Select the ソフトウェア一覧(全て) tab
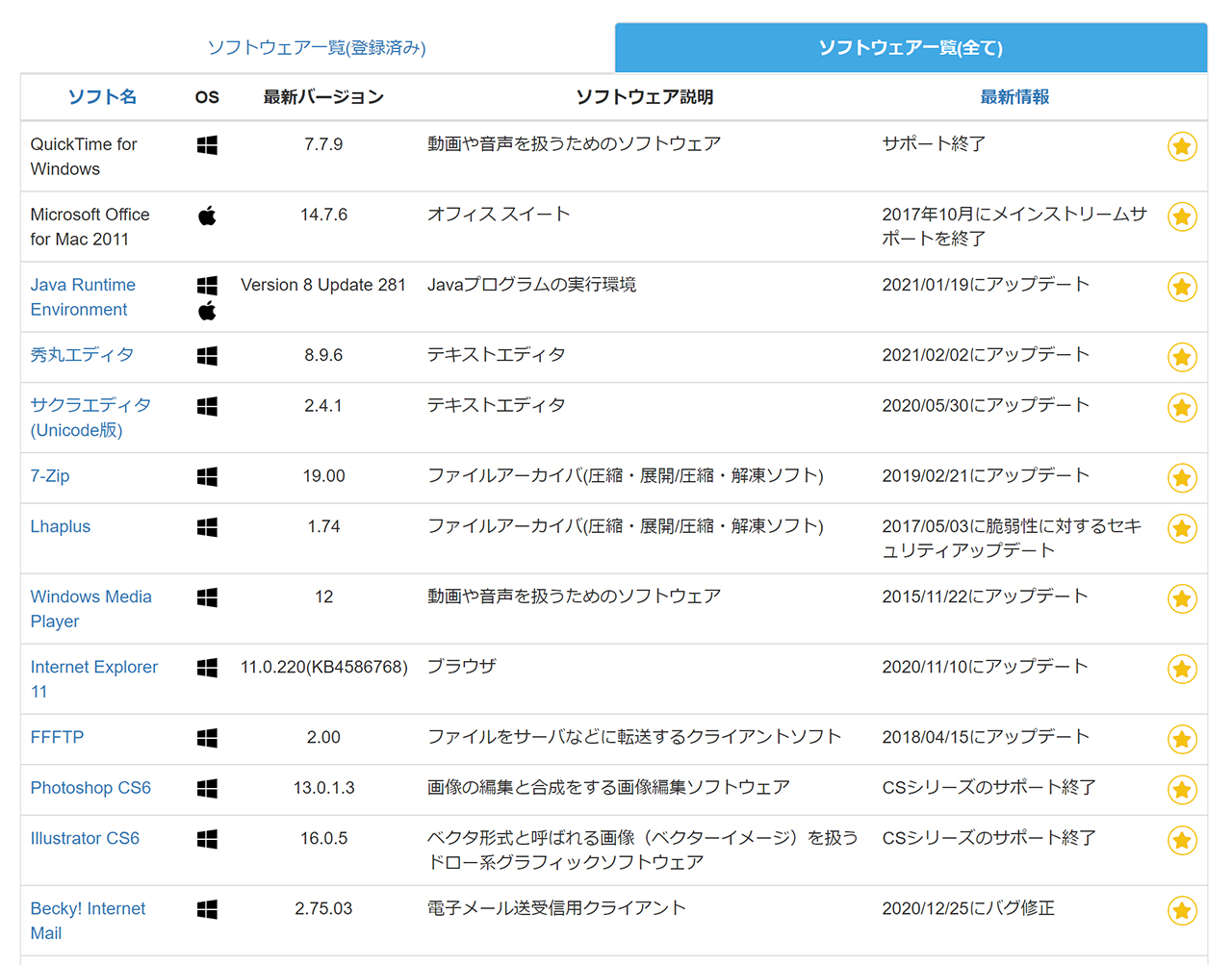The image size is (1232, 965). [911, 48]
